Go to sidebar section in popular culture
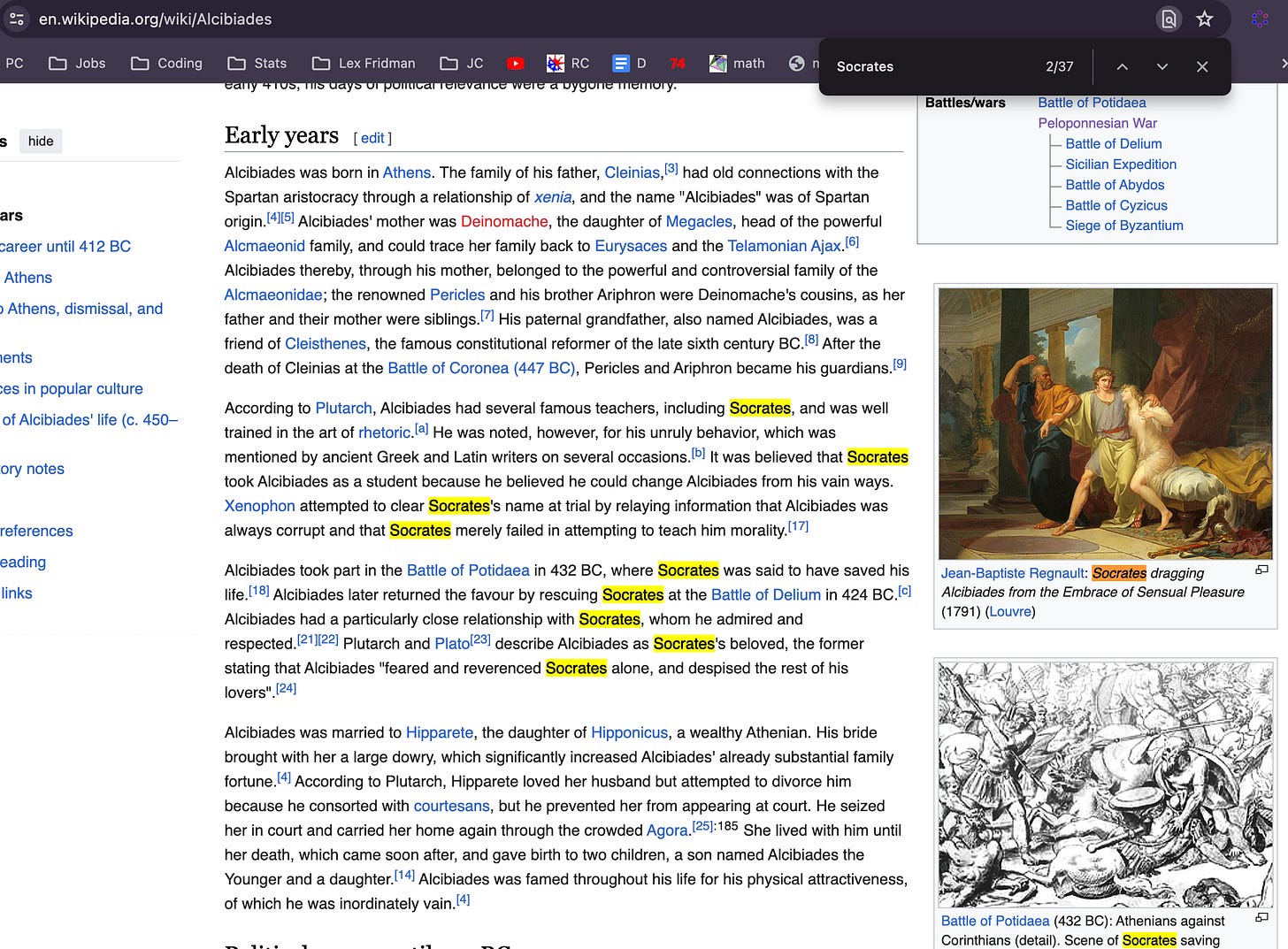This screenshot has height=949, width=1288. 72,388
